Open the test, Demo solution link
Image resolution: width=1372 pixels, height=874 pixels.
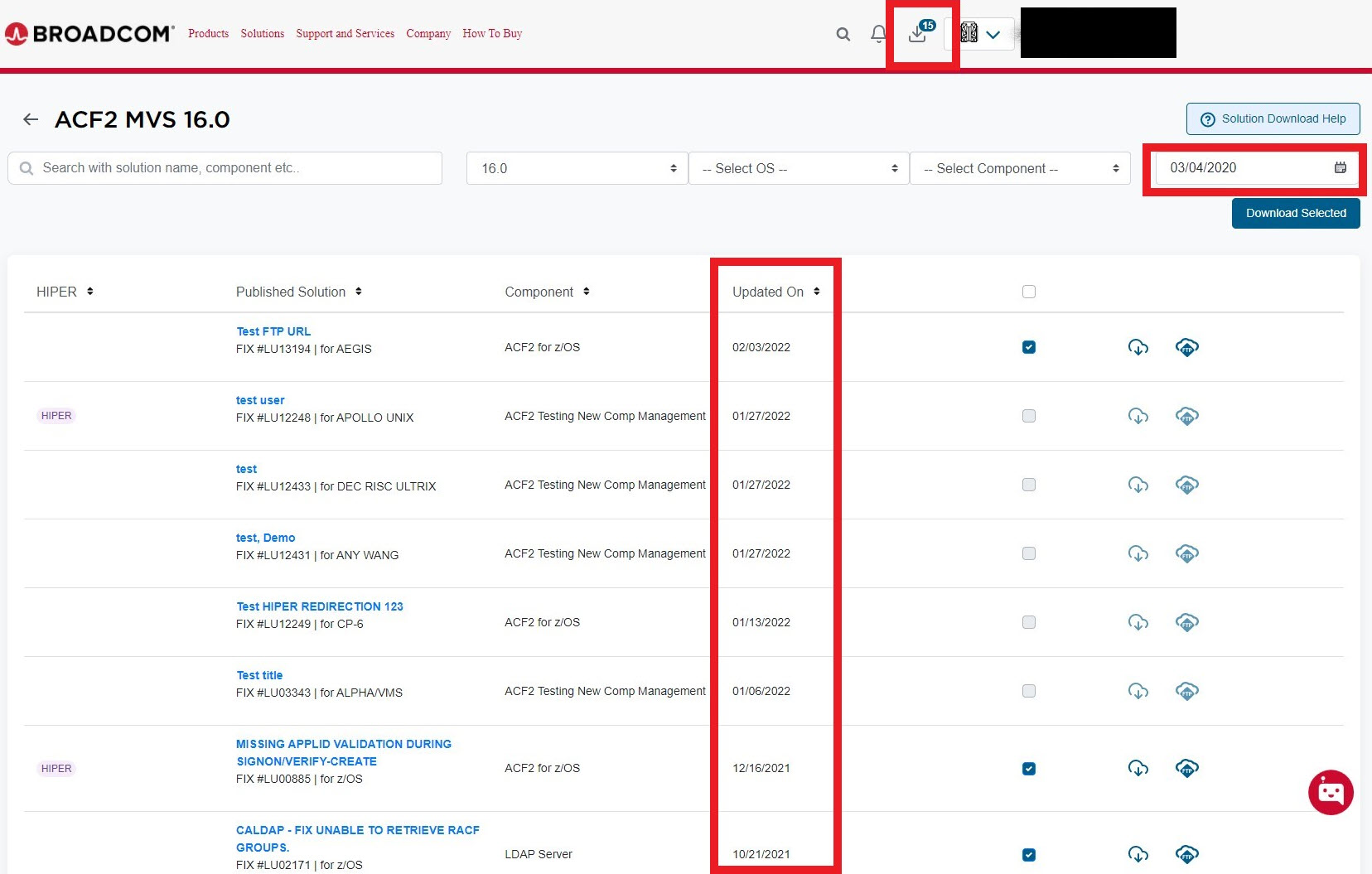(x=265, y=538)
